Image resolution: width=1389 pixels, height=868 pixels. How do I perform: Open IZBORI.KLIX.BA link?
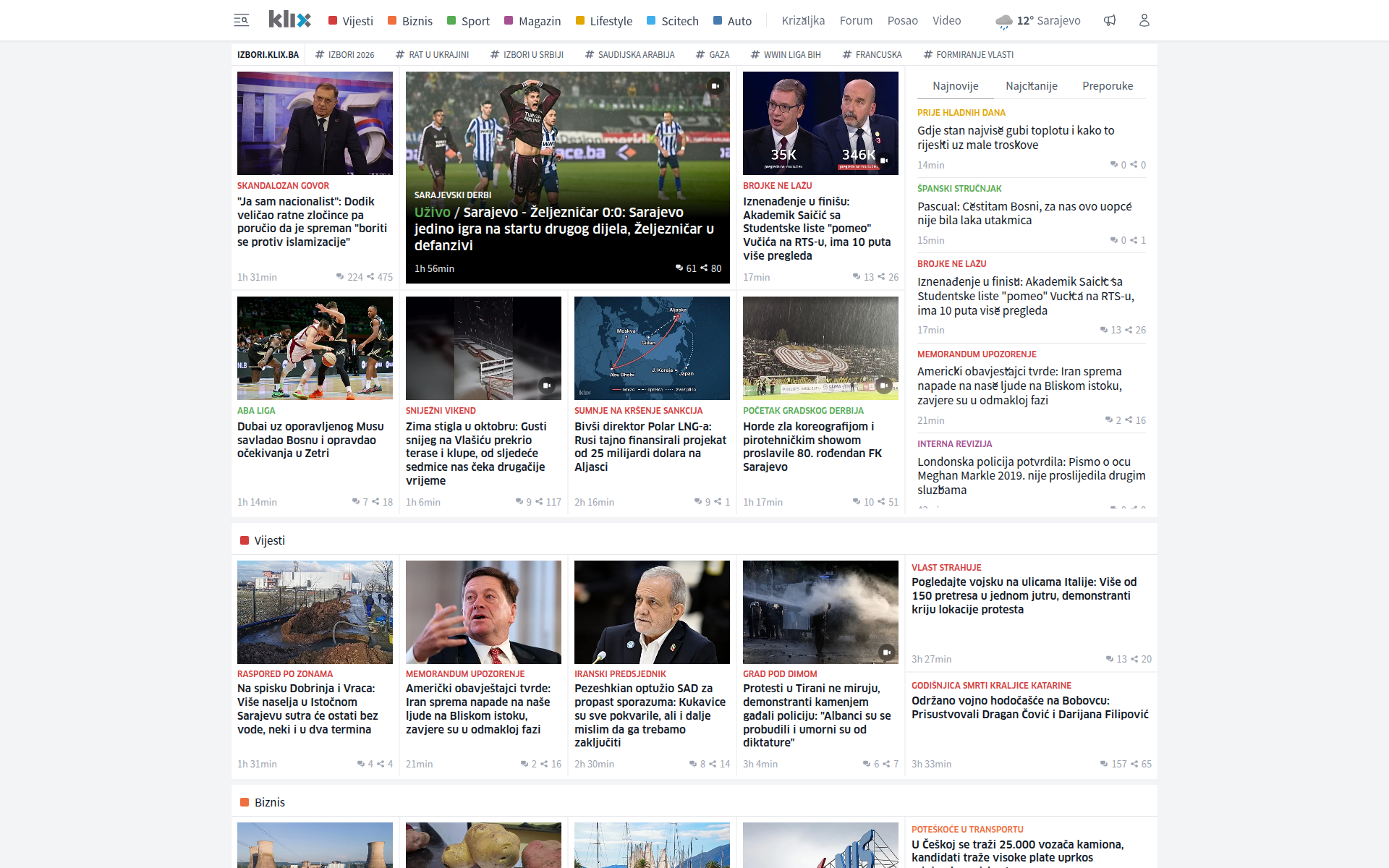coord(268,54)
